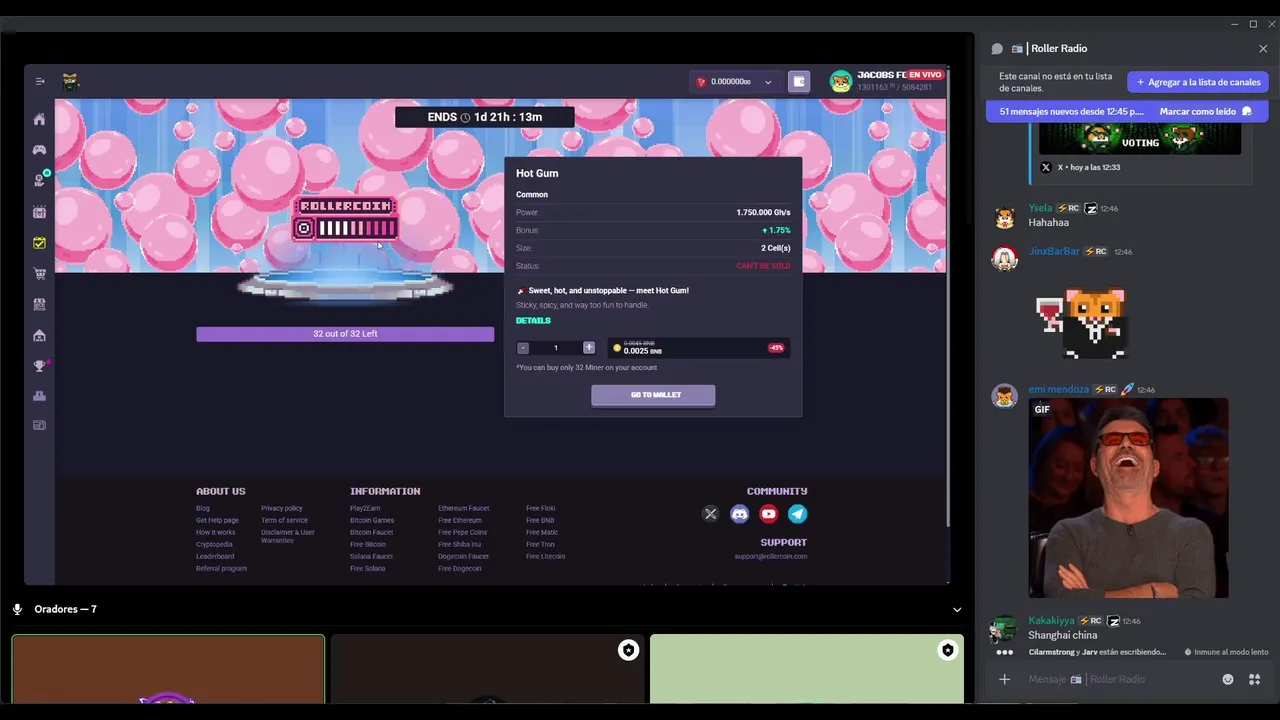Image resolution: width=1280 pixels, height=720 pixels.
Task: Click the support@rollercoin.com email link
Action: click(x=770, y=556)
